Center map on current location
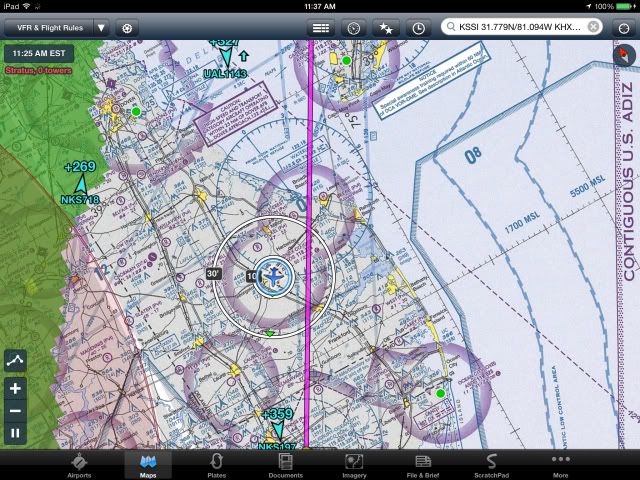This screenshot has height=480, width=640. (x=622, y=28)
